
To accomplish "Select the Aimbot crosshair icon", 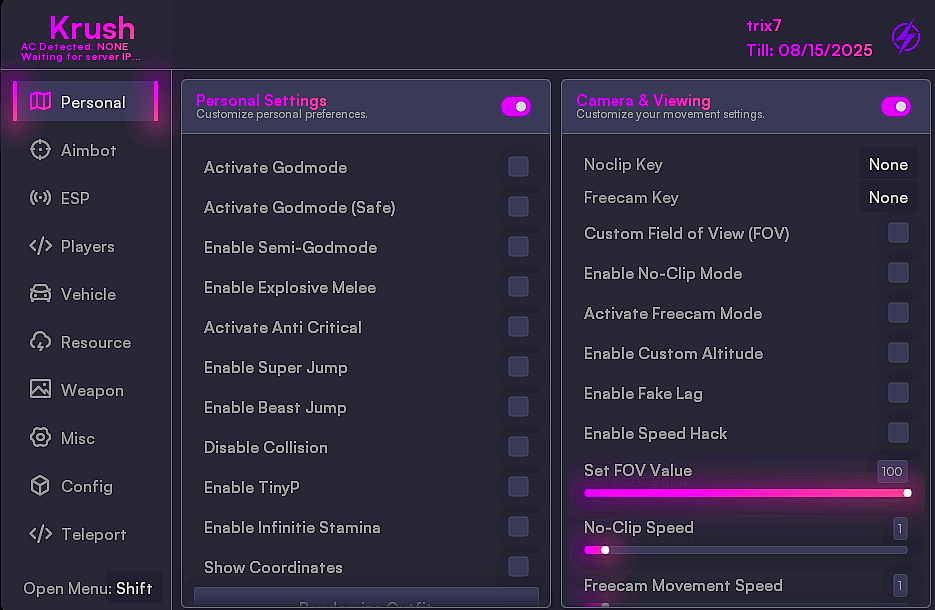I will [x=41, y=150].
